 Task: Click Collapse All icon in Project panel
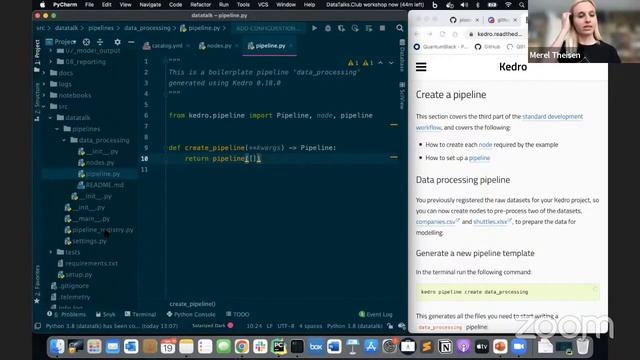[x=100, y=42]
